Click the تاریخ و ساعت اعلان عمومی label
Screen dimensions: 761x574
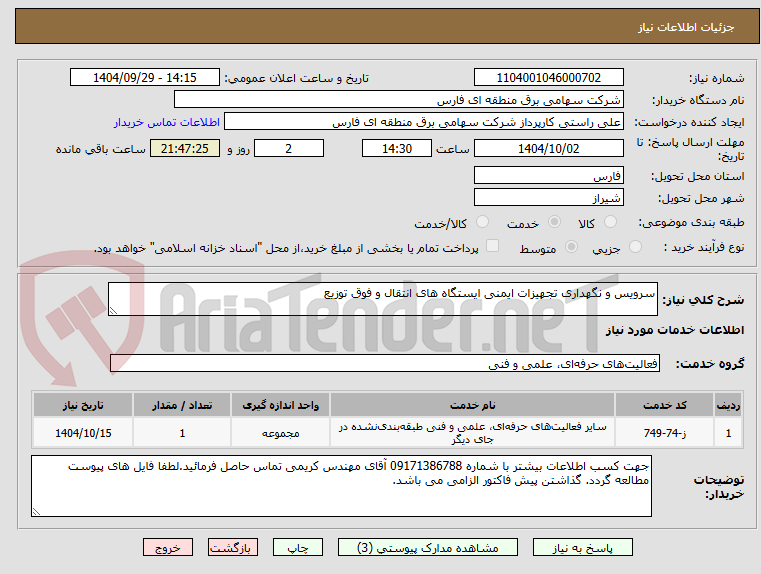[297, 78]
